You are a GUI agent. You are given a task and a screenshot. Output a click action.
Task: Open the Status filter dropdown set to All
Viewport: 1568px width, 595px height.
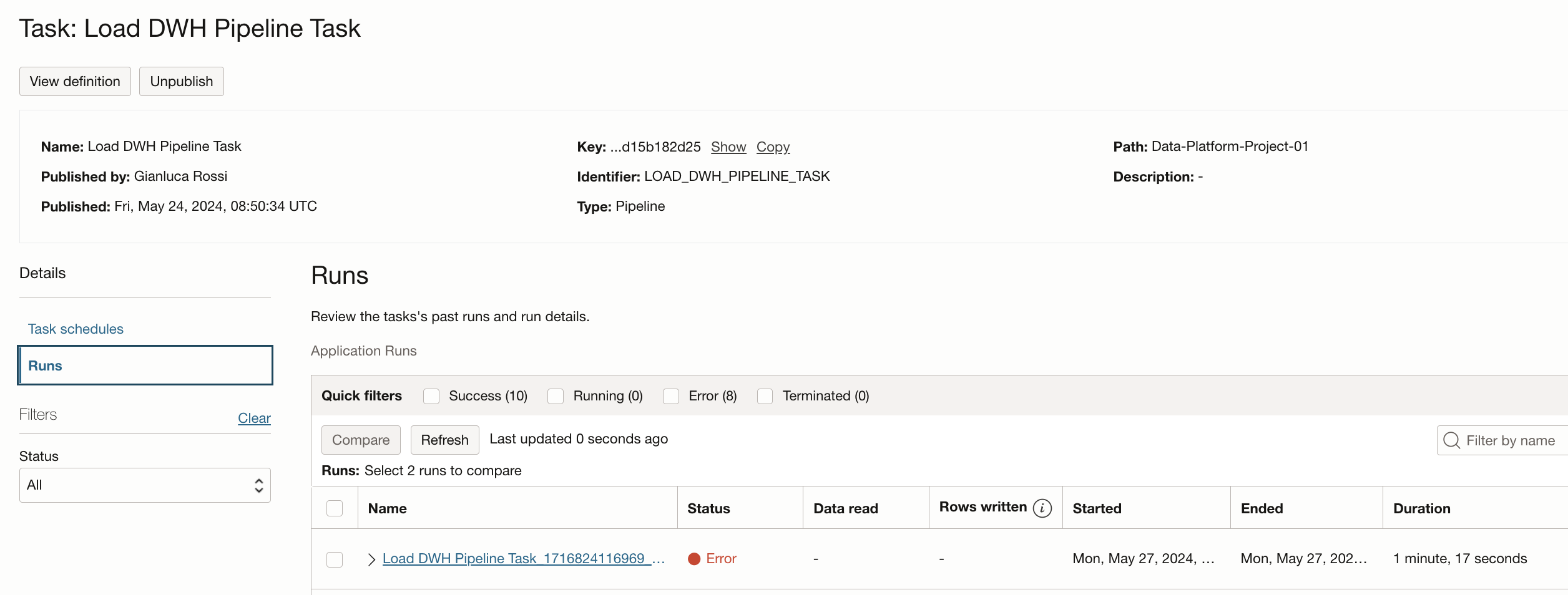coord(145,485)
